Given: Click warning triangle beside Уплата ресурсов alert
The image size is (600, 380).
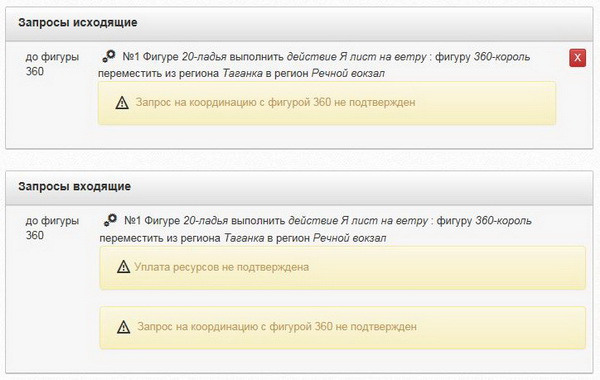Looking at the screenshot, I should (x=123, y=267).
